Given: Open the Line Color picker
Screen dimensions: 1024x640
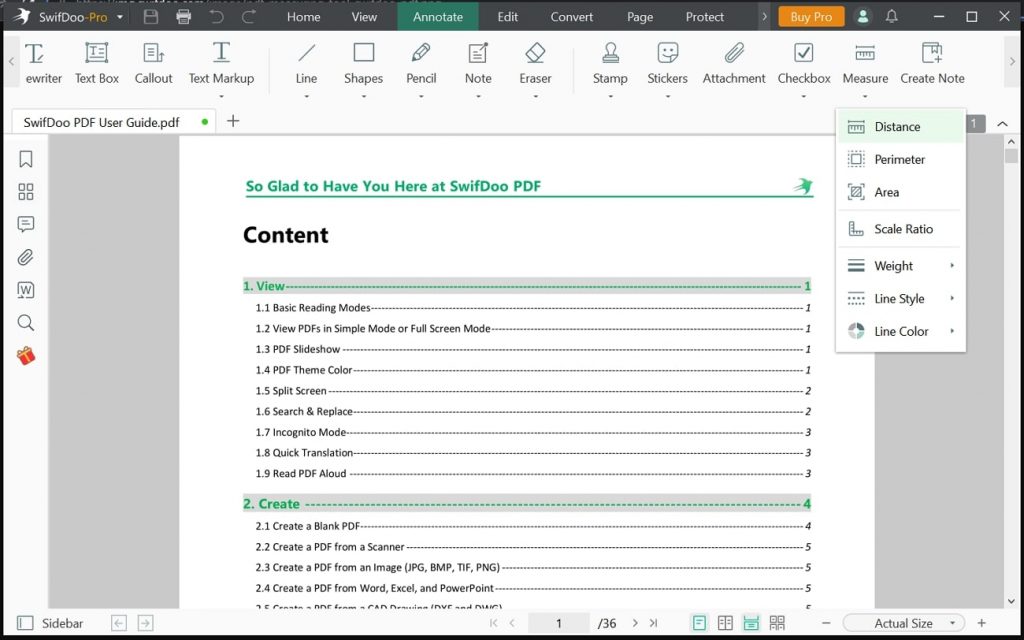Looking at the screenshot, I should [898, 331].
